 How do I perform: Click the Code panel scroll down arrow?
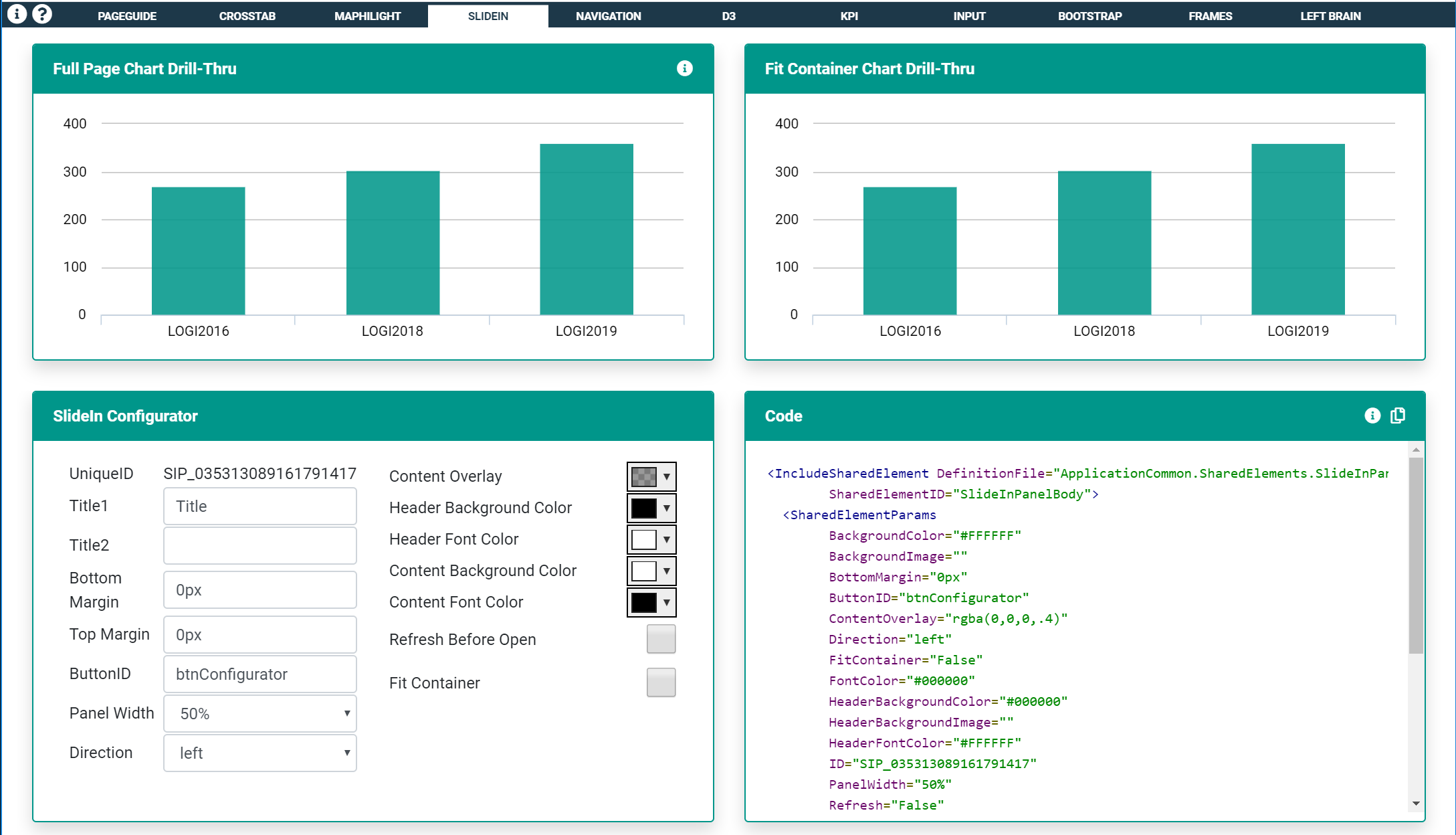pos(1416,804)
